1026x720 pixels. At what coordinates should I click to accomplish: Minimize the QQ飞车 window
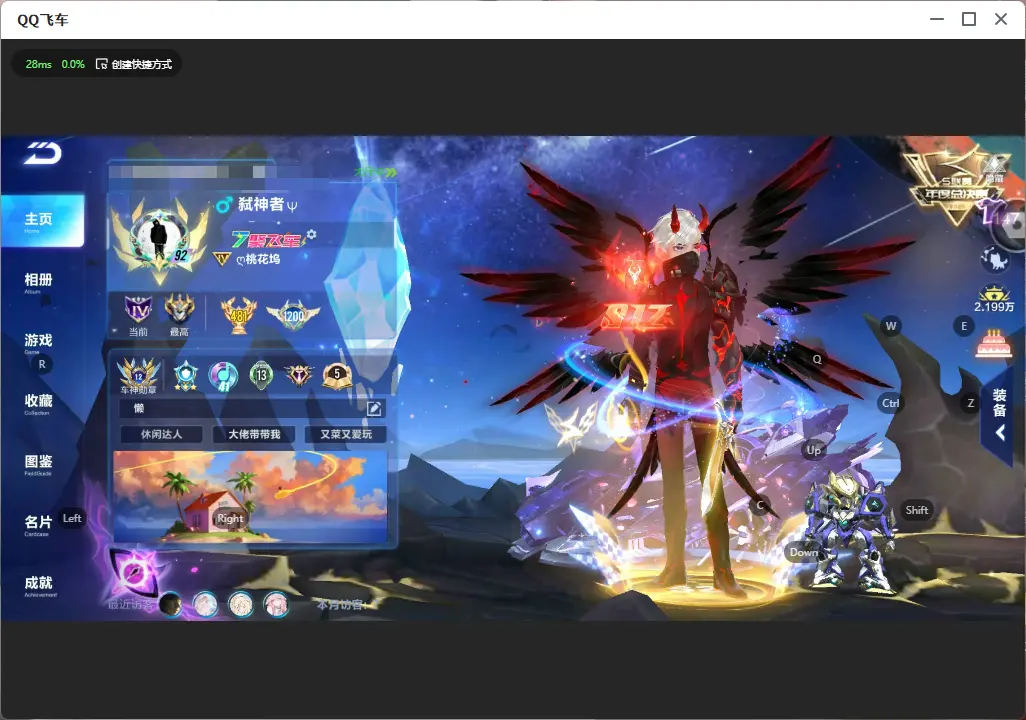[937, 20]
